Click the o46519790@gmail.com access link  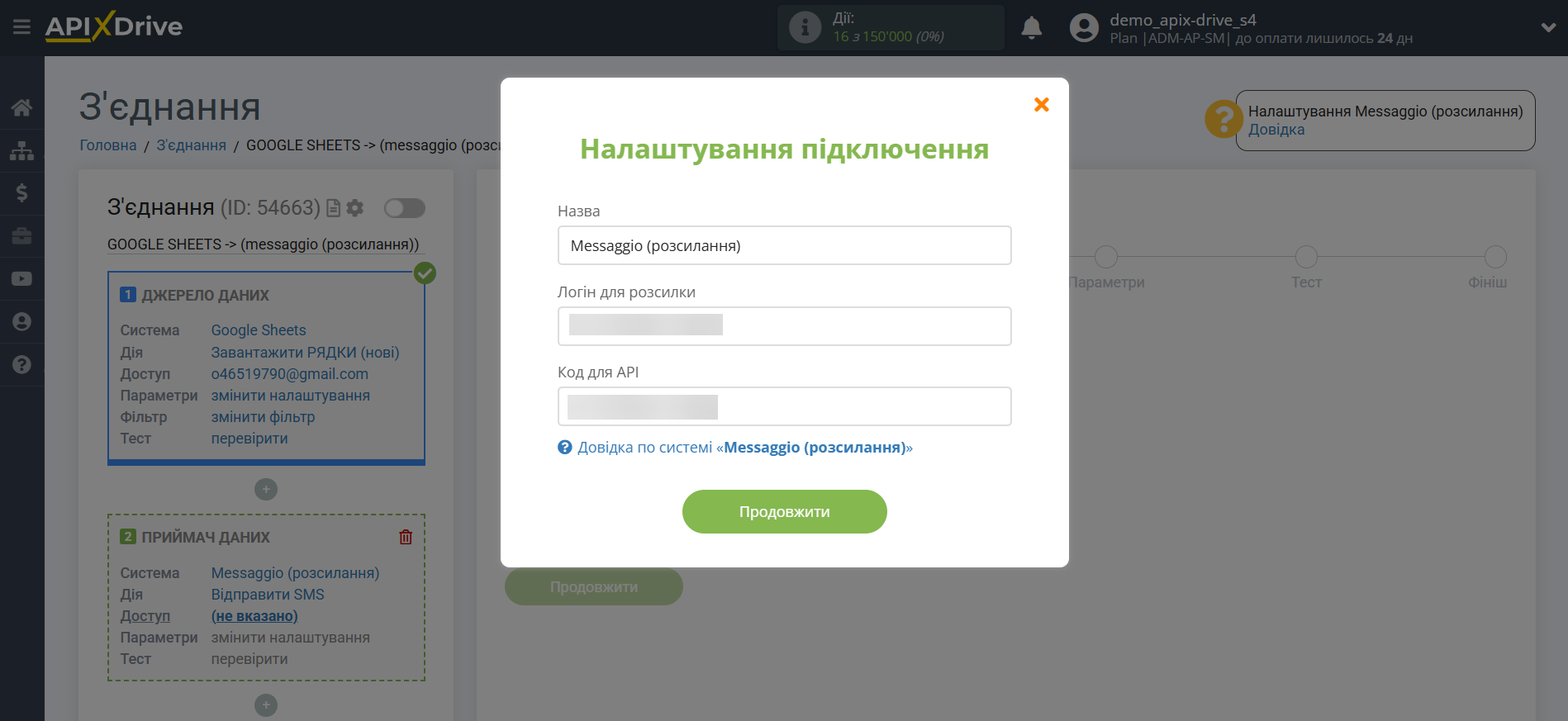pyautogui.click(x=290, y=374)
